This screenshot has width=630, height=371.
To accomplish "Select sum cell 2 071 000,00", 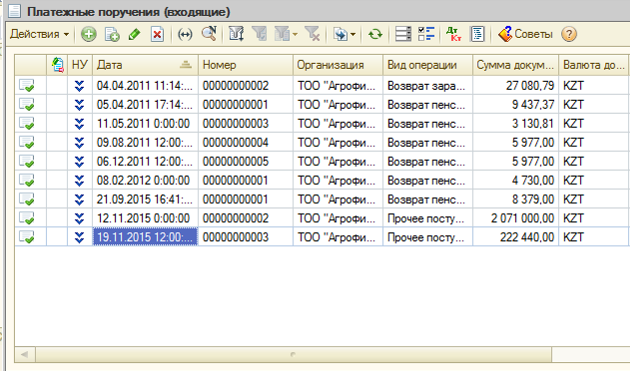I will tap(515, 218).
